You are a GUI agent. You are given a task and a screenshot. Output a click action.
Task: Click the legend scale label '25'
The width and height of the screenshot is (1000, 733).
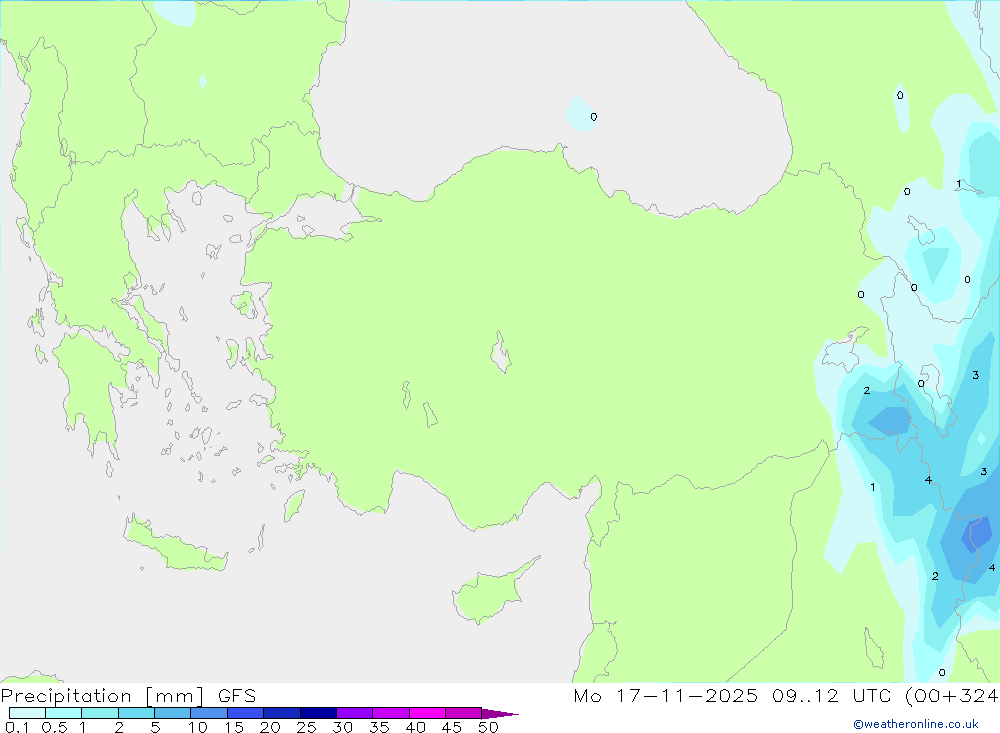306,727
